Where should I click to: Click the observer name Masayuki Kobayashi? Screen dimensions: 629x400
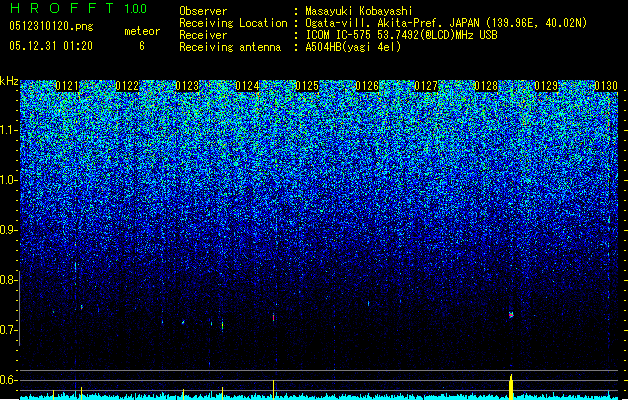point(359,11)
